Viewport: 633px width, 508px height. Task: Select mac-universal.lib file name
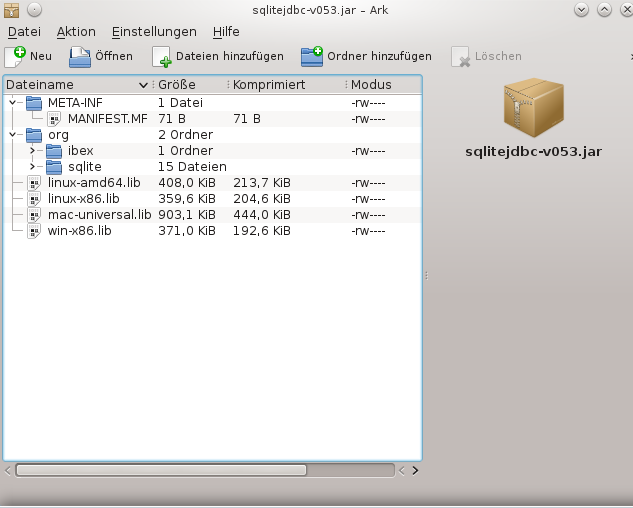coord(99,215)
